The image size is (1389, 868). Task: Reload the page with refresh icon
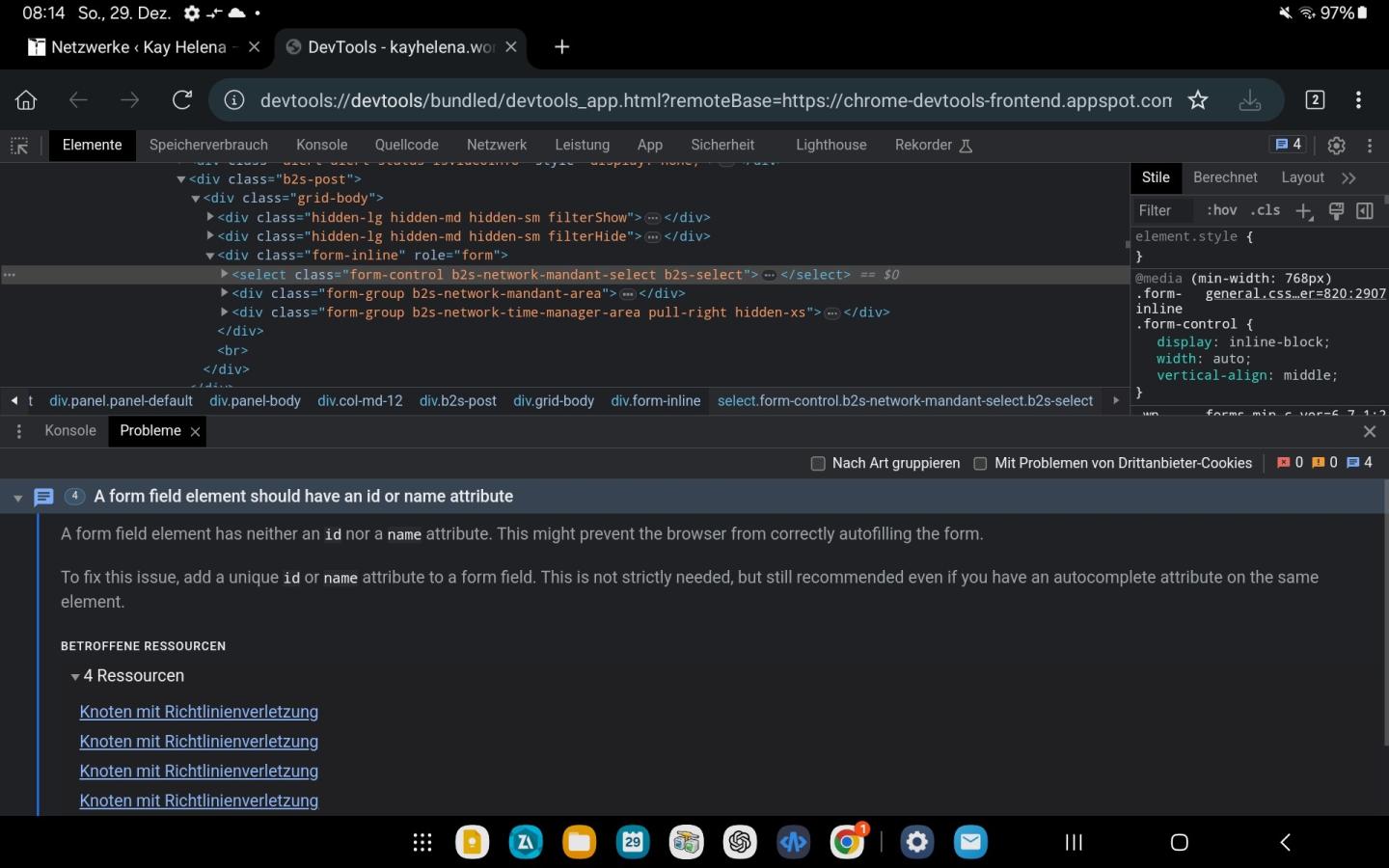click(x=181, y=100)
